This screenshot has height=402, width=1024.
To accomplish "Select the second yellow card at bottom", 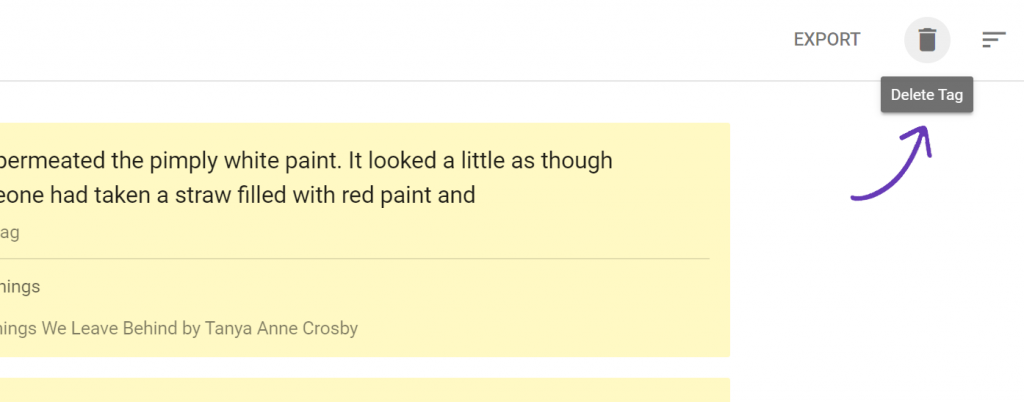I will 364,390.
